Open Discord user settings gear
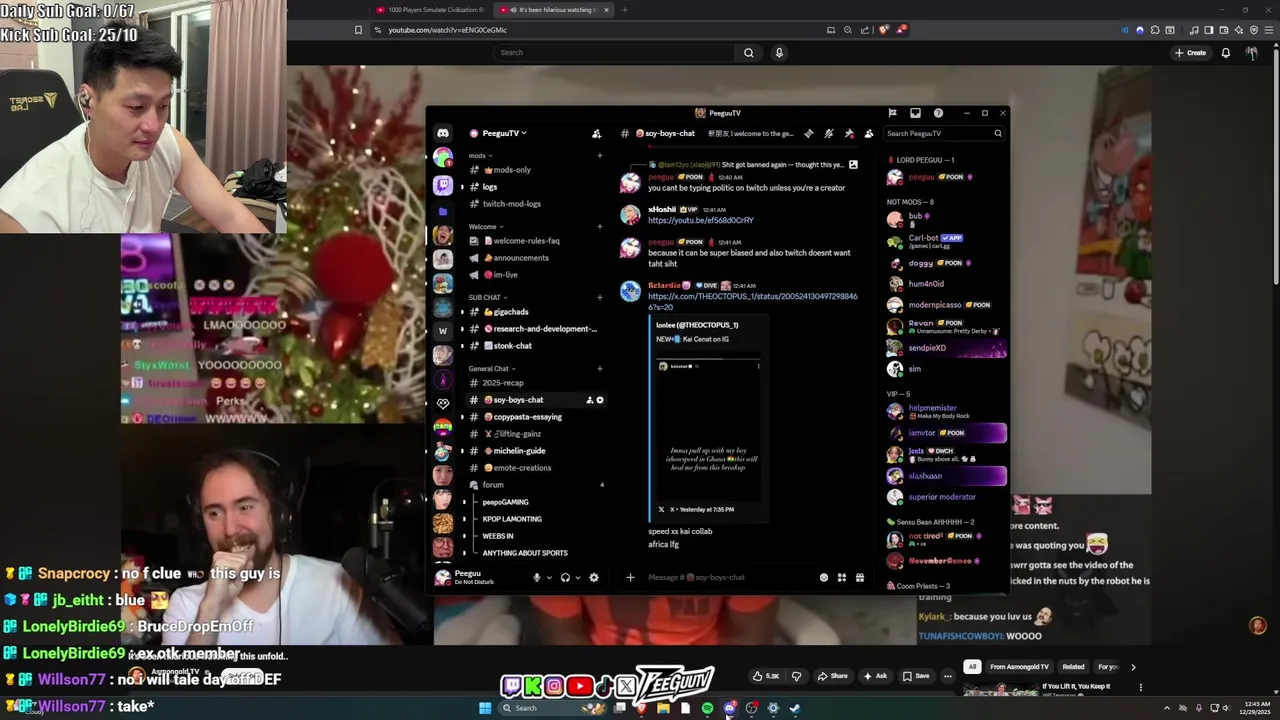Screen dimensions: 1280x720 pyautogui.click(x=594, y=577)
